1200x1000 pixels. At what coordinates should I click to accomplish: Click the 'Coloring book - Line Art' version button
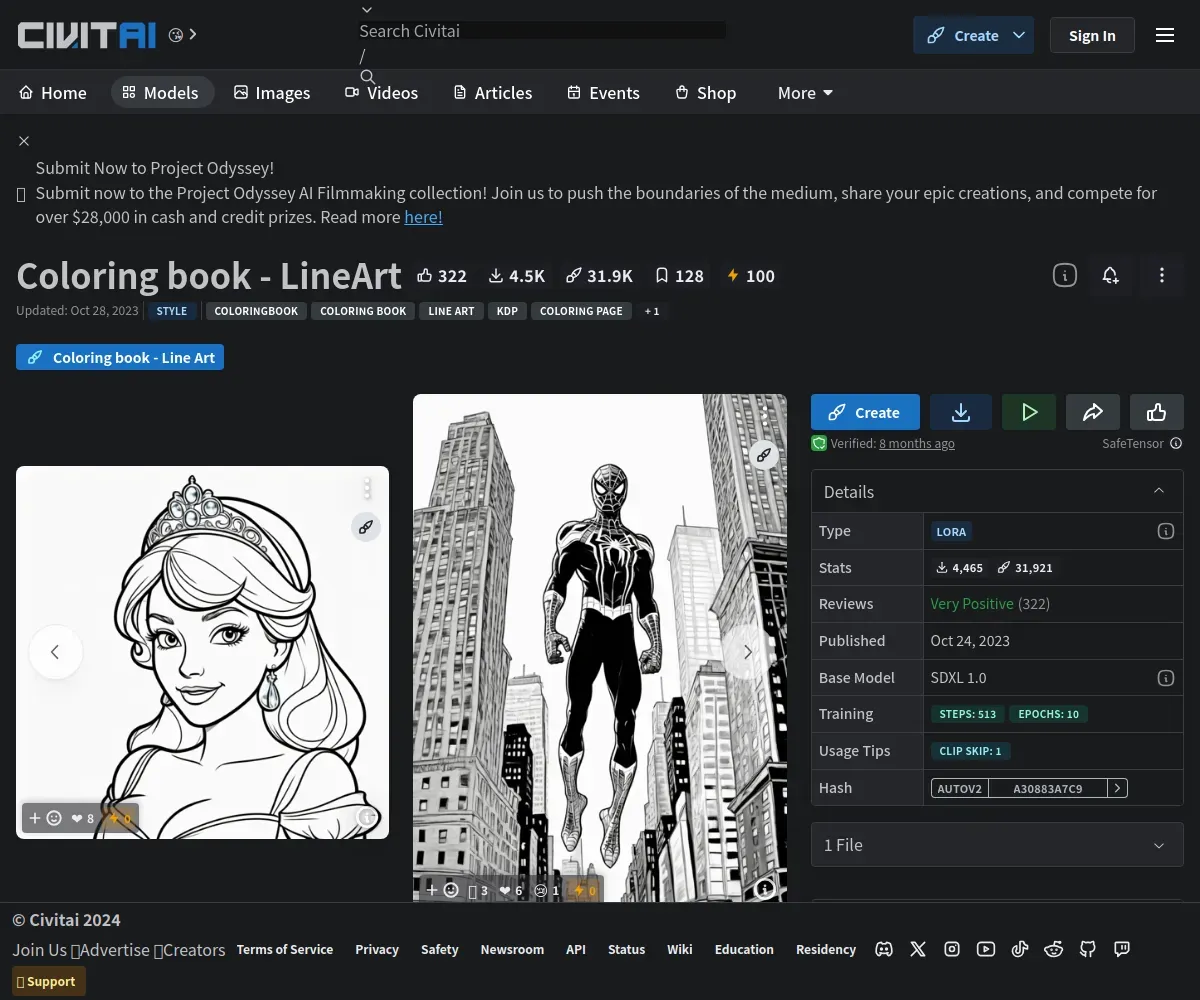click(120, 357)
